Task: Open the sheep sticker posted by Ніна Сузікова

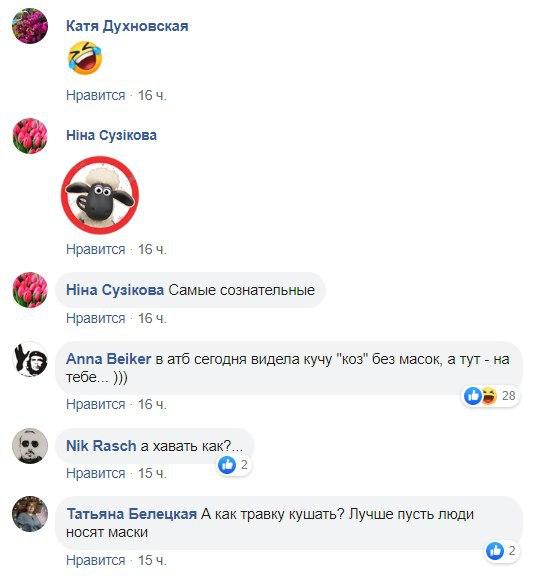Action: 100,195
